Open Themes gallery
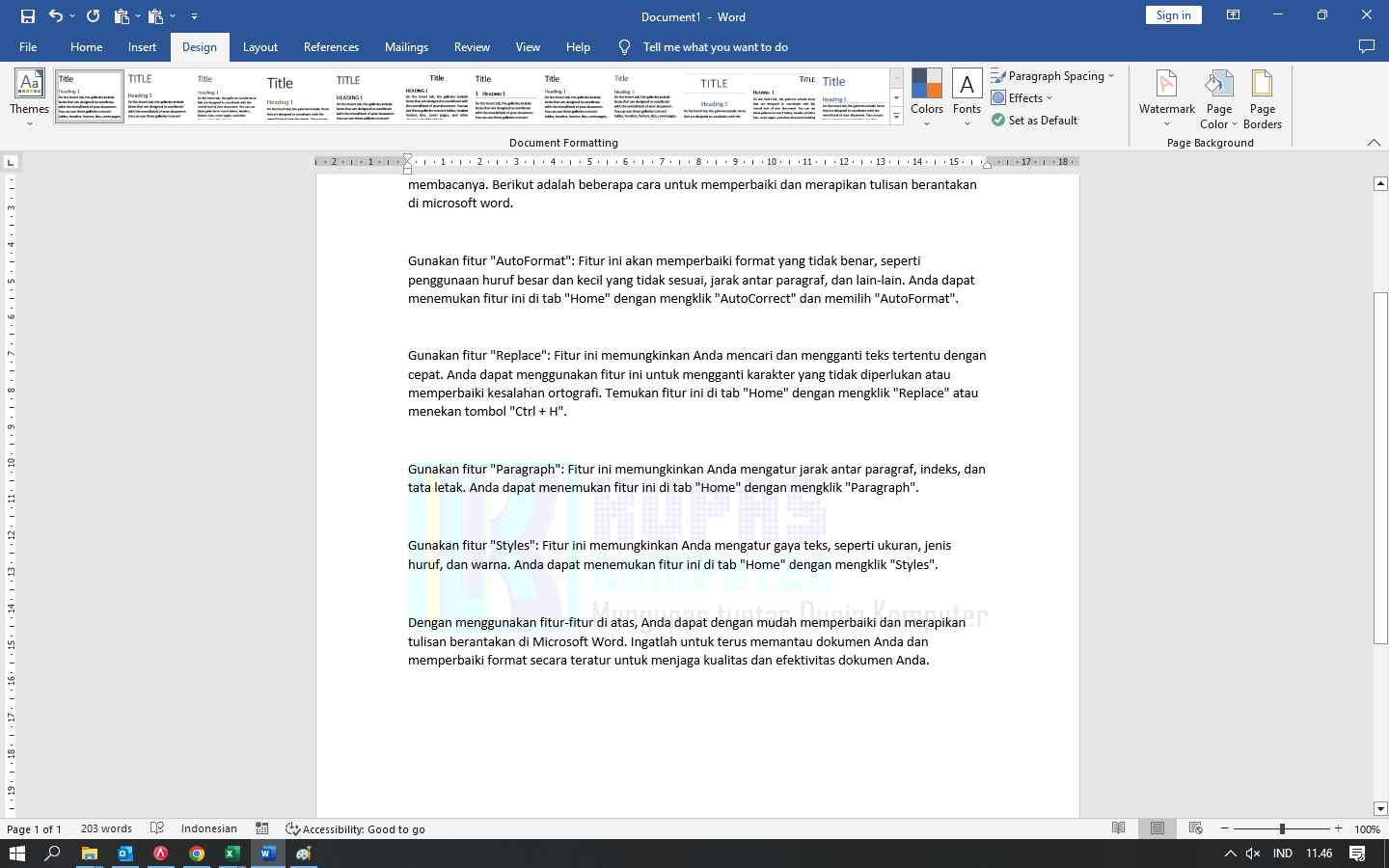The width and height of the screenshot is (1389, 868). point(29,98)
